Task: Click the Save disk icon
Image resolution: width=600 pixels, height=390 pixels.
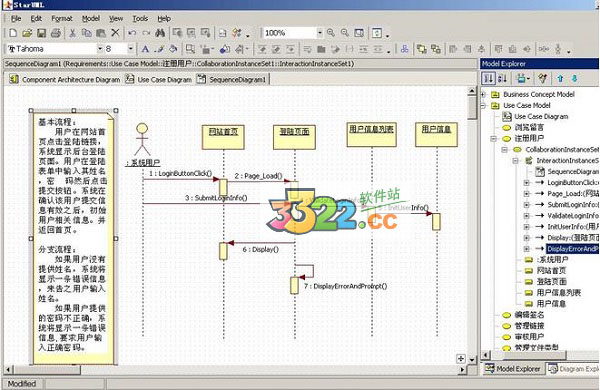Action: 41,33
